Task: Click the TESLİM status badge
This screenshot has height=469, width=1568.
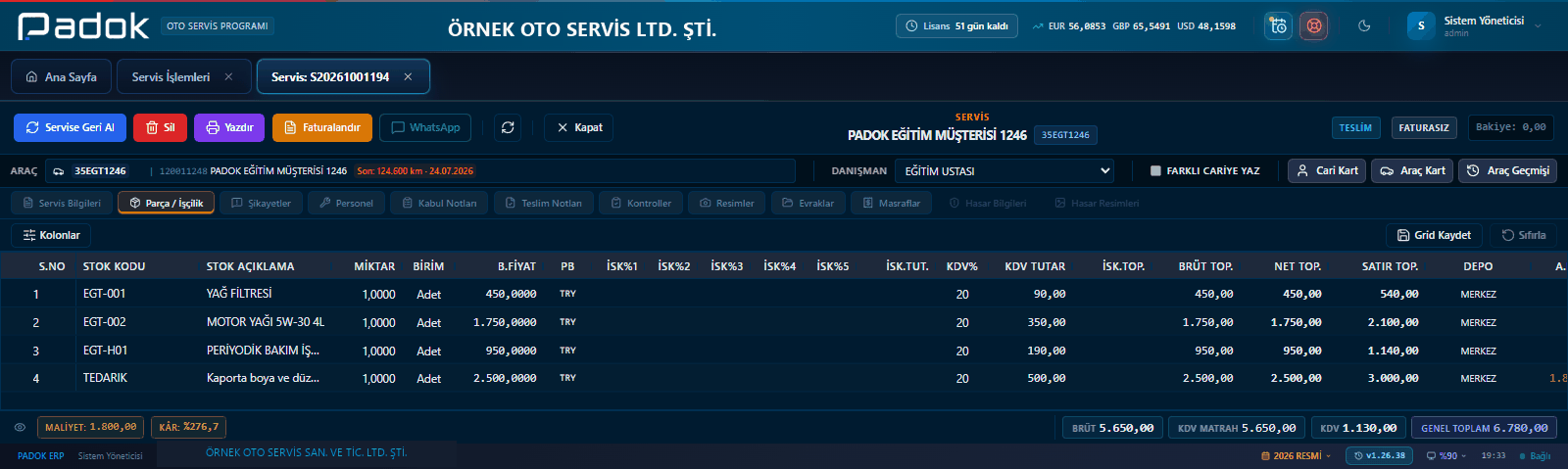Action: click(1355, 127)
